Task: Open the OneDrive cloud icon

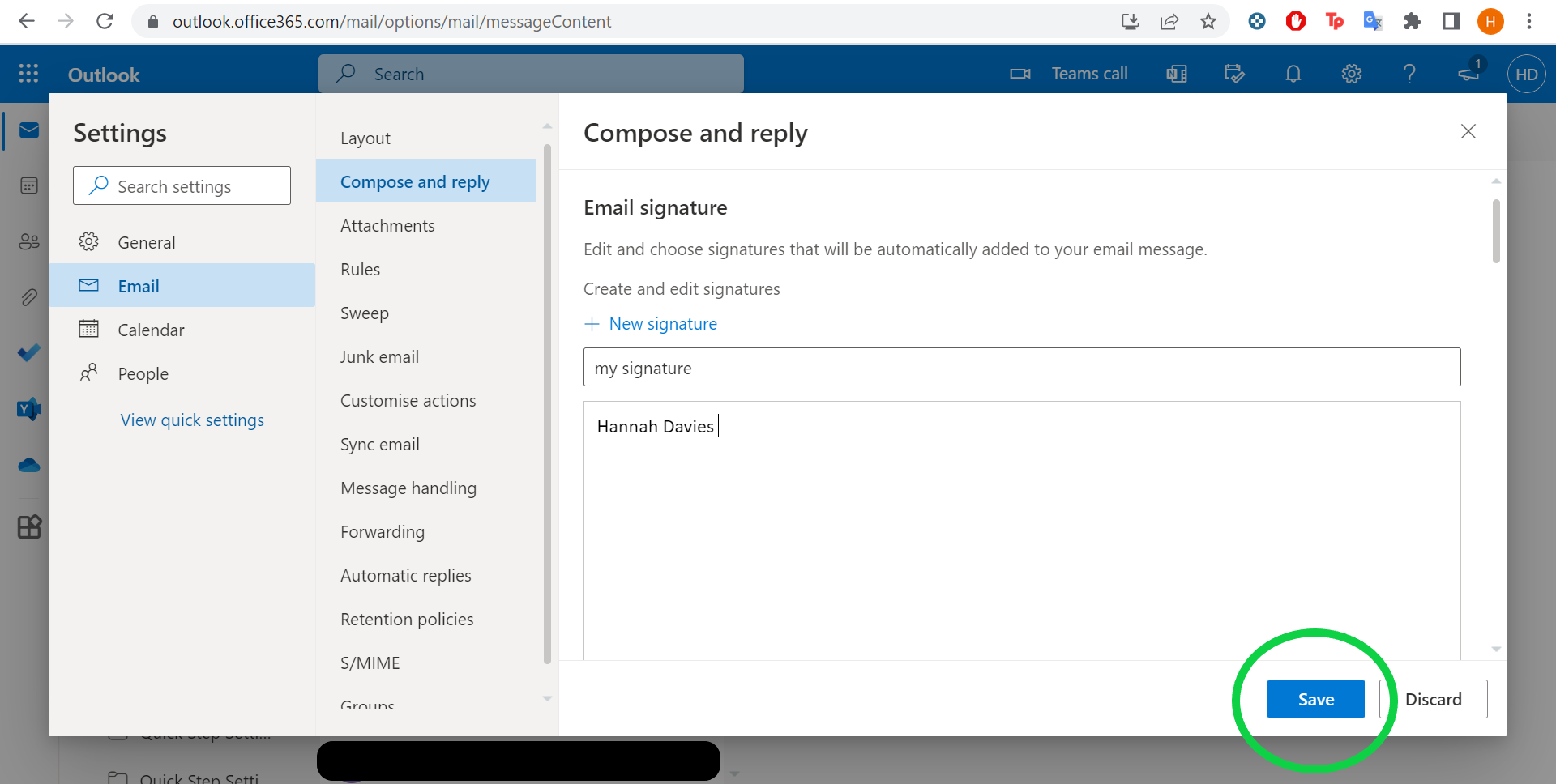Action: click(29, 465)
